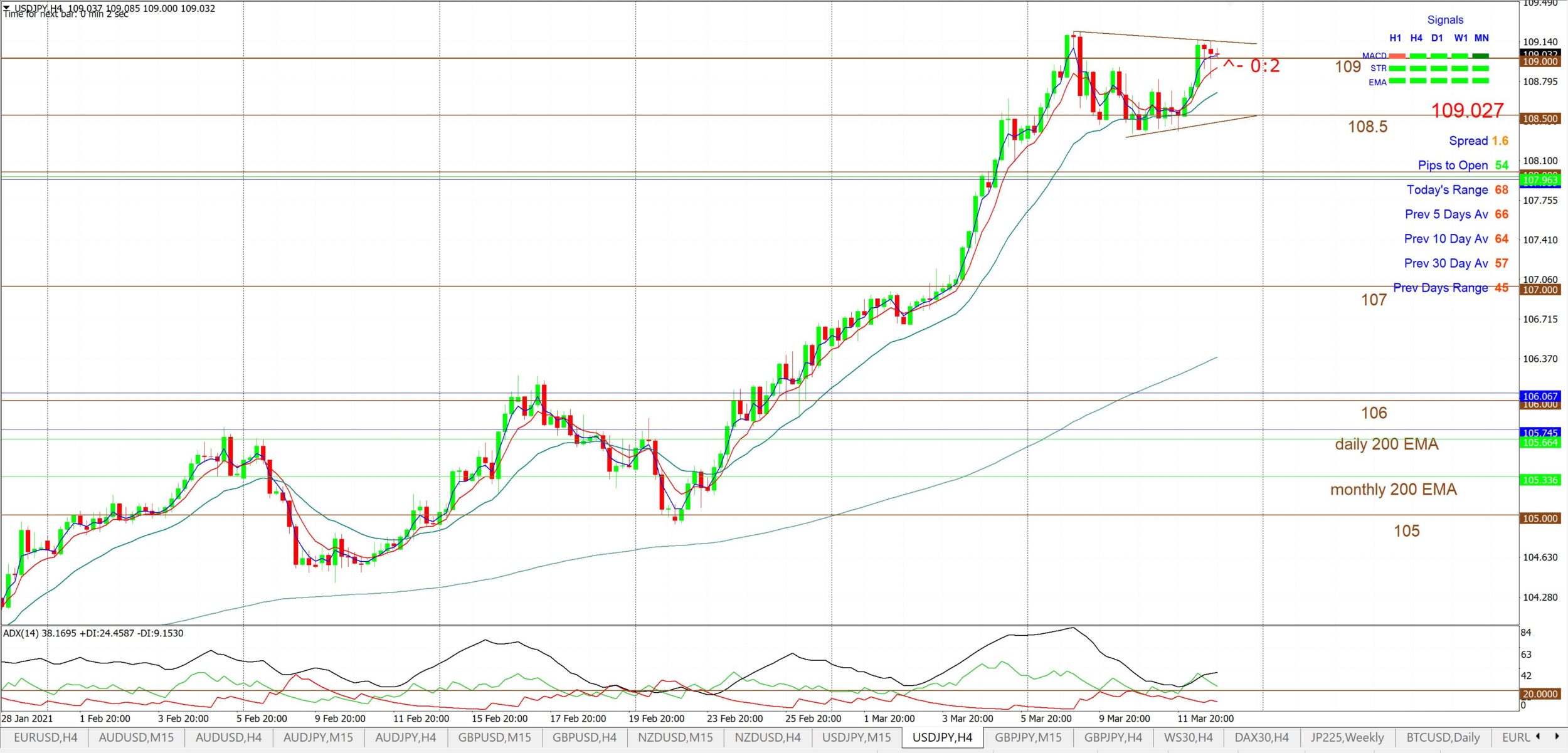Select the 107.963 green price axis tag
This screenshot has width=1568, height=753.
click(x=1540, y=181)
